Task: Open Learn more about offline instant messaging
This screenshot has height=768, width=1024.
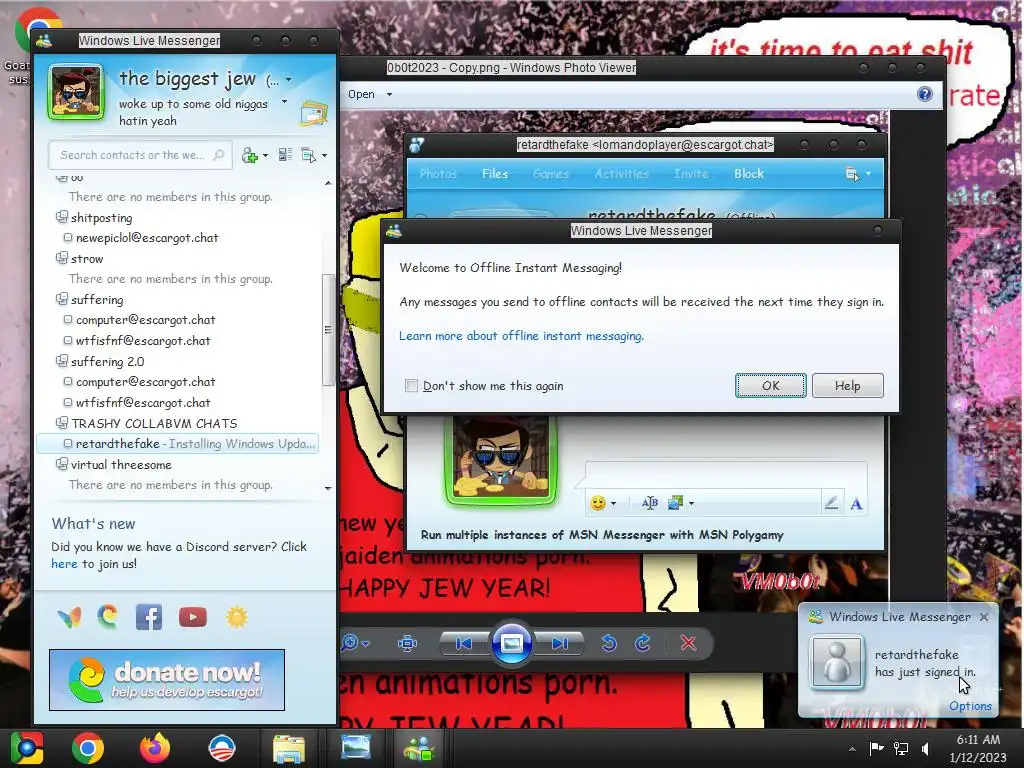Action: [x=521, y=336]
